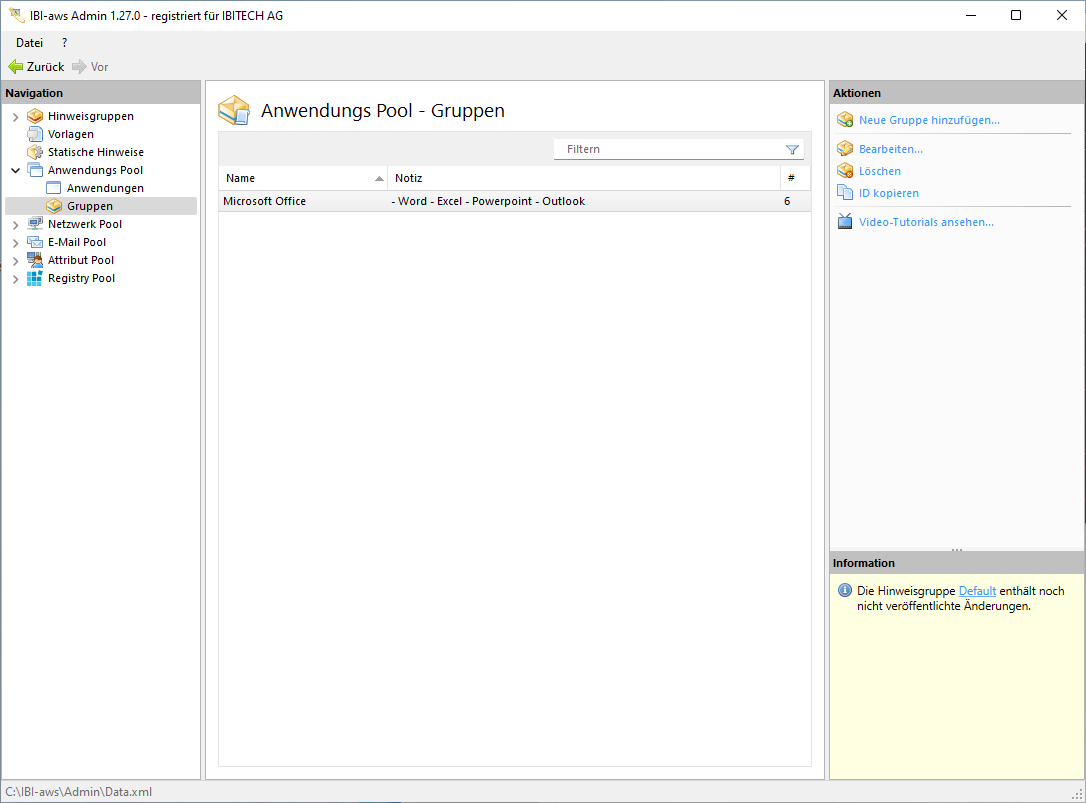This screenshot has width=1086, height=803.
Task: Click into the Filtern input field
Action: 670,149
